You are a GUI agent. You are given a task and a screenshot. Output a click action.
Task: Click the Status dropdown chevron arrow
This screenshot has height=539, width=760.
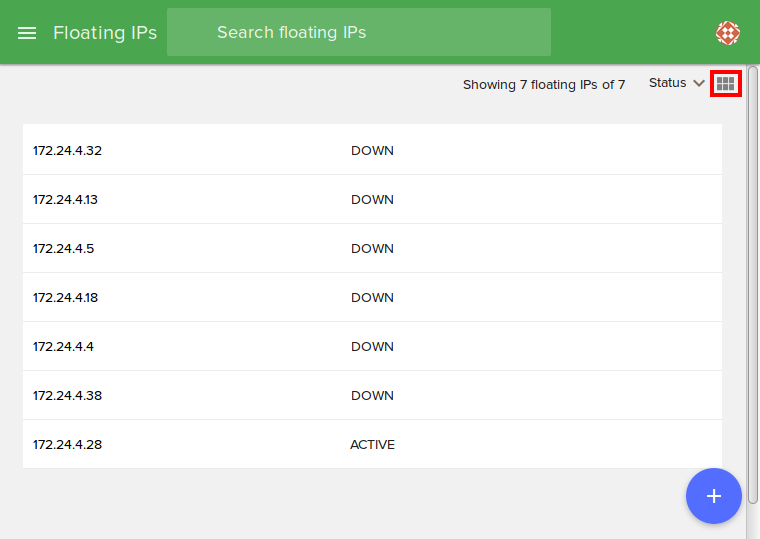[698, 83]
